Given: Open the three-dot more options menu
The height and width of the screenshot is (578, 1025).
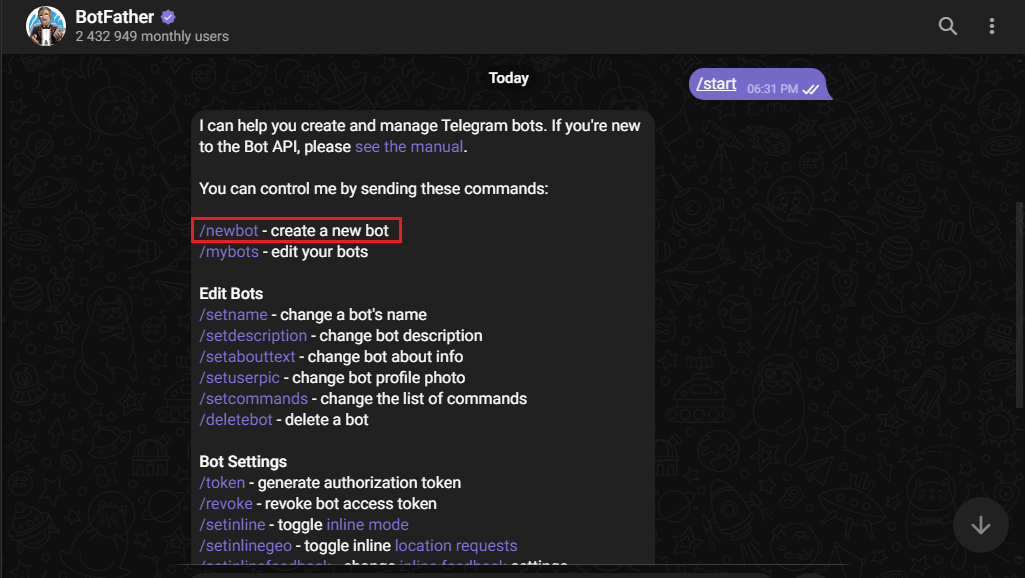Looking at the screenshot, I should pyautogui.click(x=992, y=26).
